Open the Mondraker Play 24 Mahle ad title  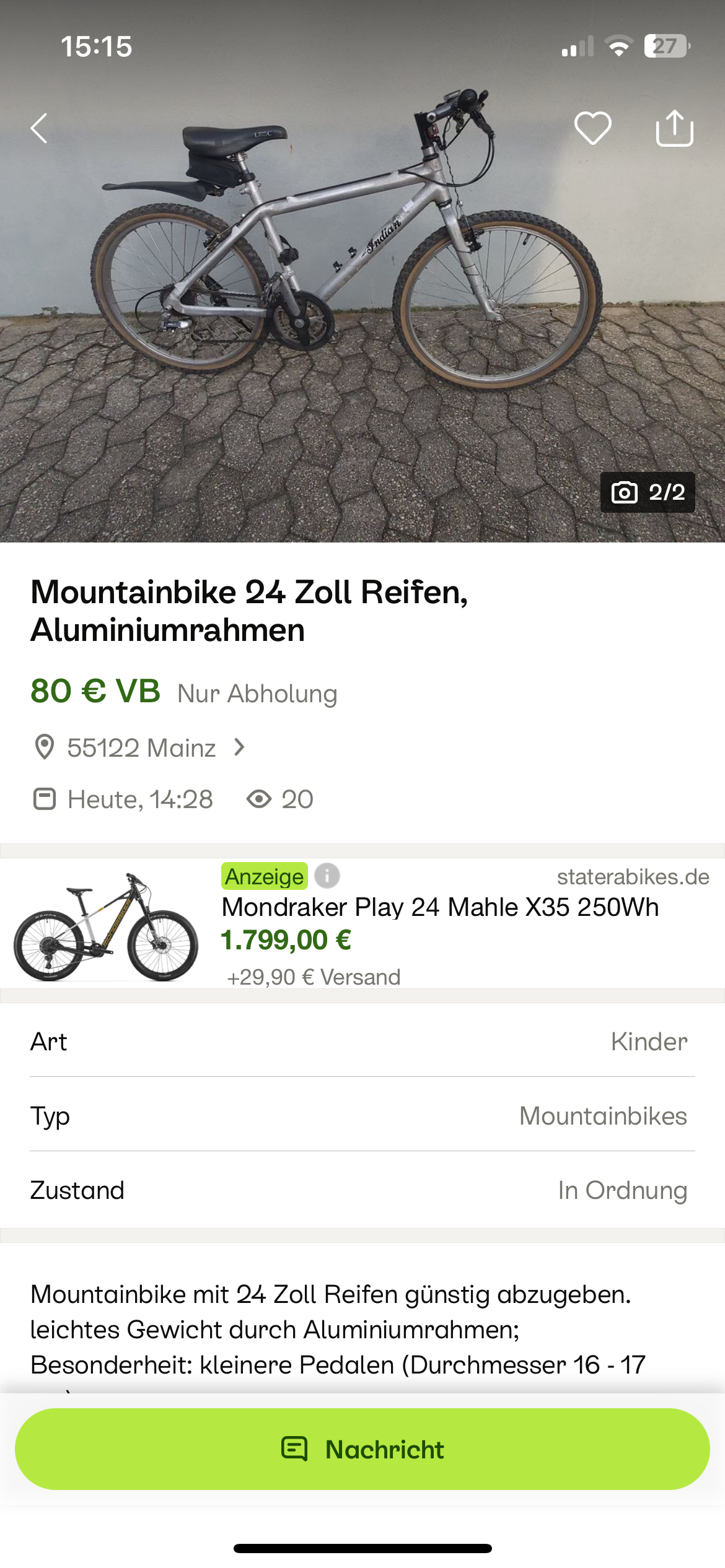point(440,907)
